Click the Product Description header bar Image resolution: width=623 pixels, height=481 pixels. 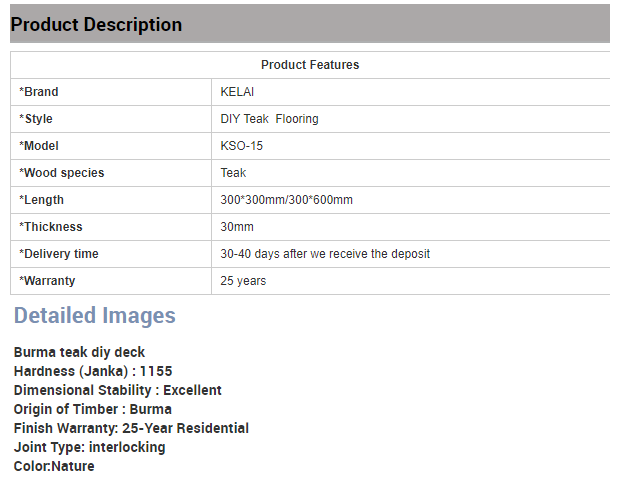[x=310, y=24]
